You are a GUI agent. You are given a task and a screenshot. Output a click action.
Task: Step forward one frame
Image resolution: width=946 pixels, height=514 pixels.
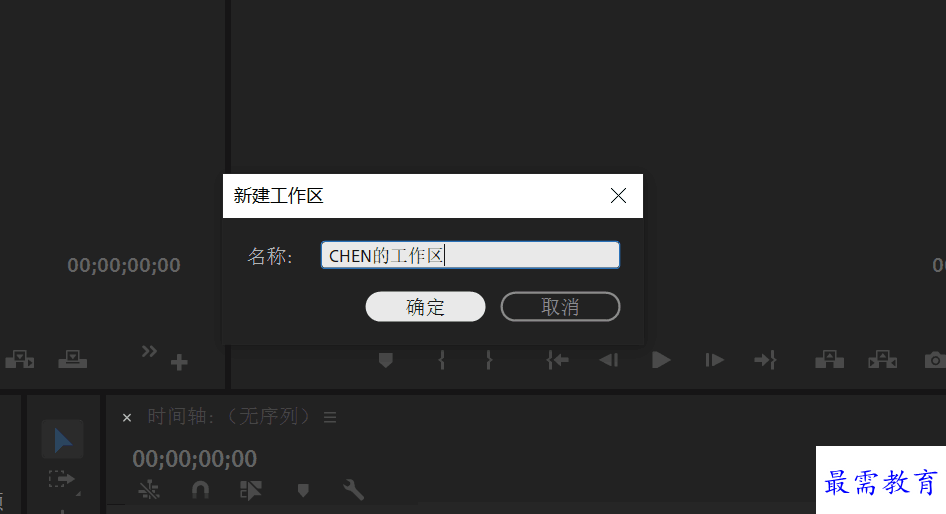[714, 360]
